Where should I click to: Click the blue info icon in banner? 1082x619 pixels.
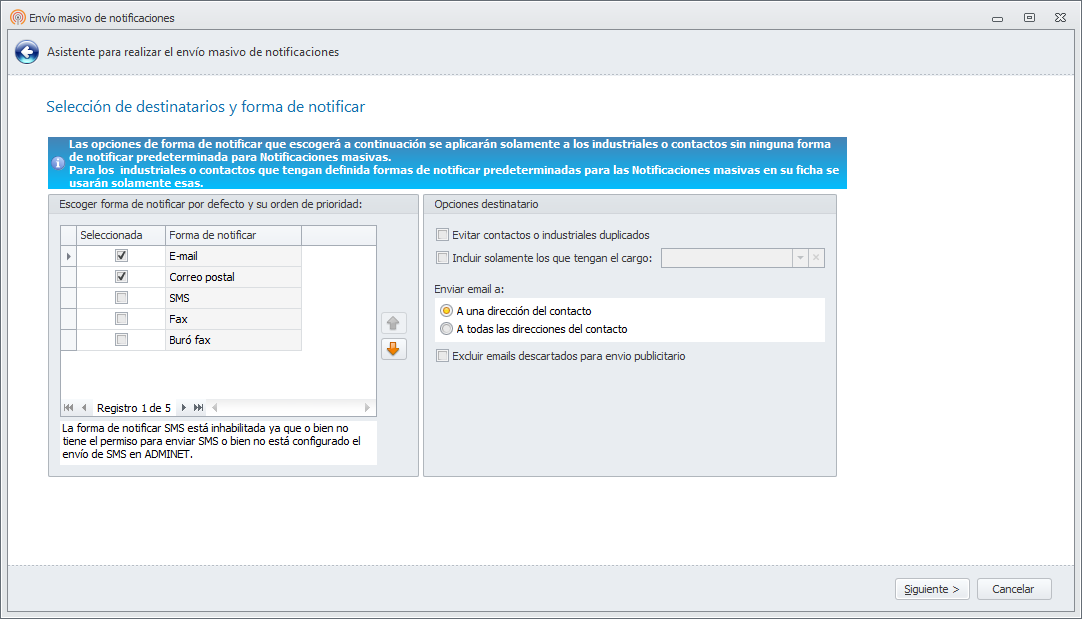pyautogui.click(x=58, y=163)
